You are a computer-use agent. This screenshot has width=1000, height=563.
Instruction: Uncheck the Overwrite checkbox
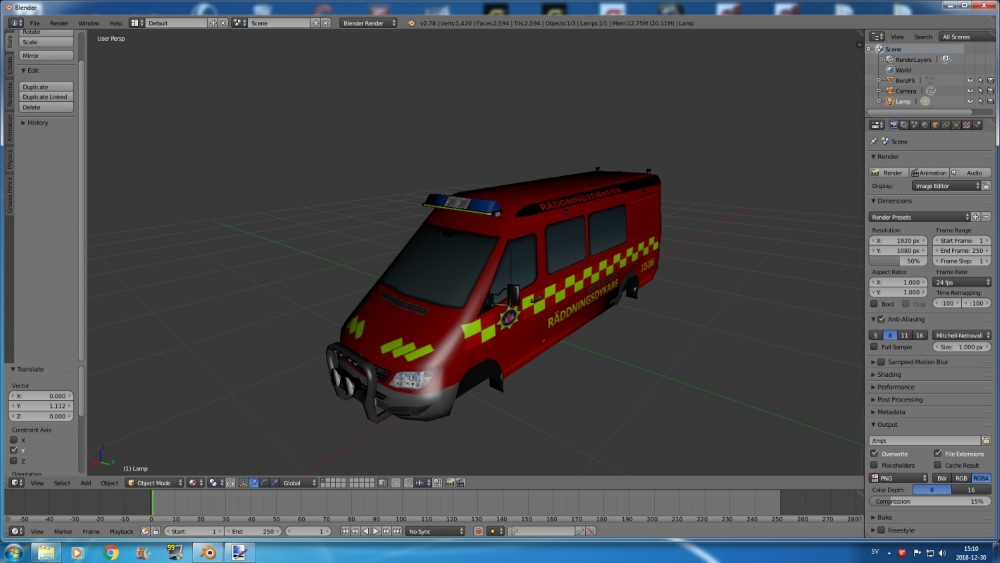(874, 453)
